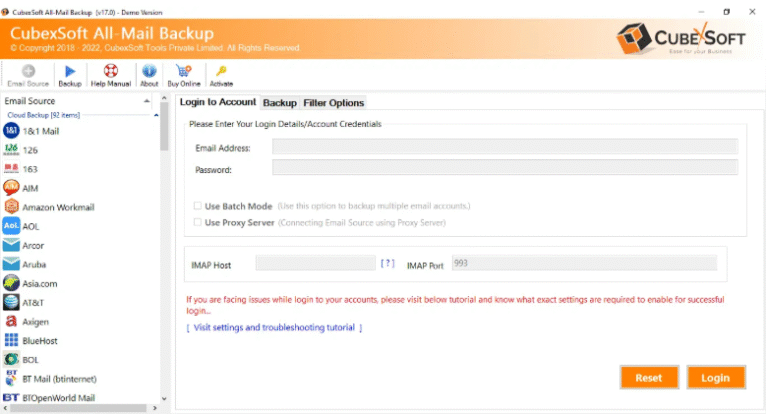768x414 pixels.
Task: Collapse the Cloud Backup [92 items] group
Action: [x=156, y=115]
